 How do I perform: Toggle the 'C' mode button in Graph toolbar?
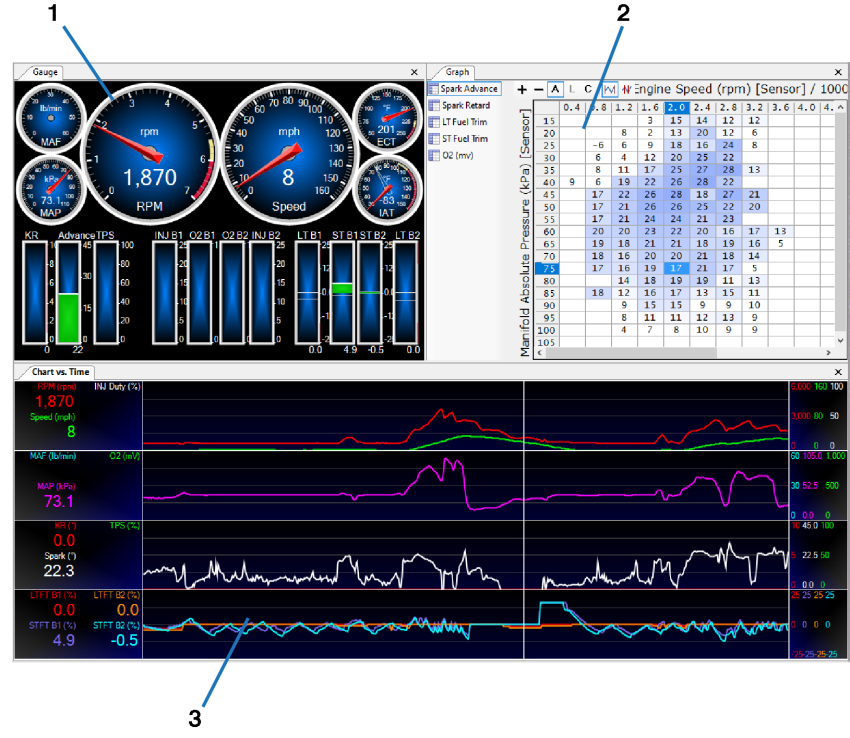tap(588, 89)
